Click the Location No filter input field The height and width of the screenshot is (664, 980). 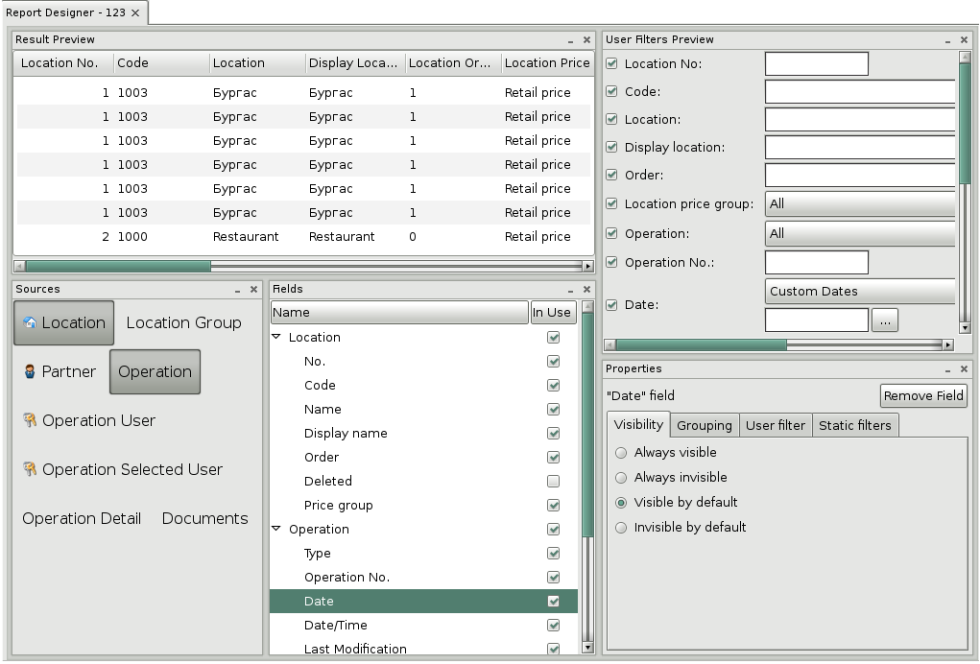point(816,64)
